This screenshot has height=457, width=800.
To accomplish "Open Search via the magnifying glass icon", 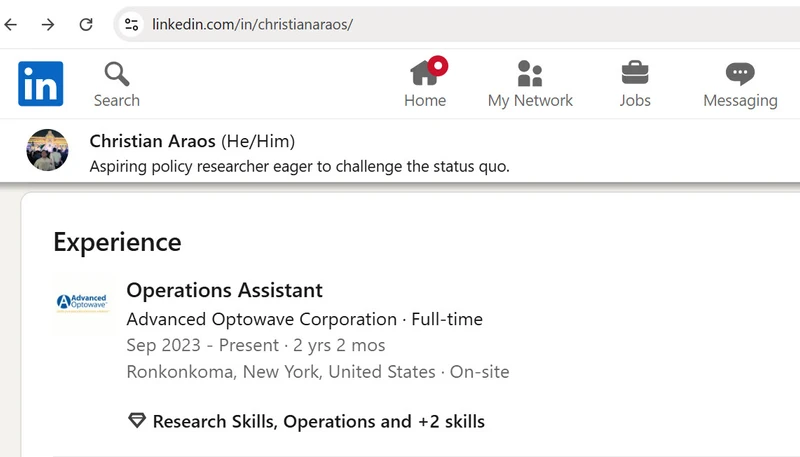I will click(117, 73).
